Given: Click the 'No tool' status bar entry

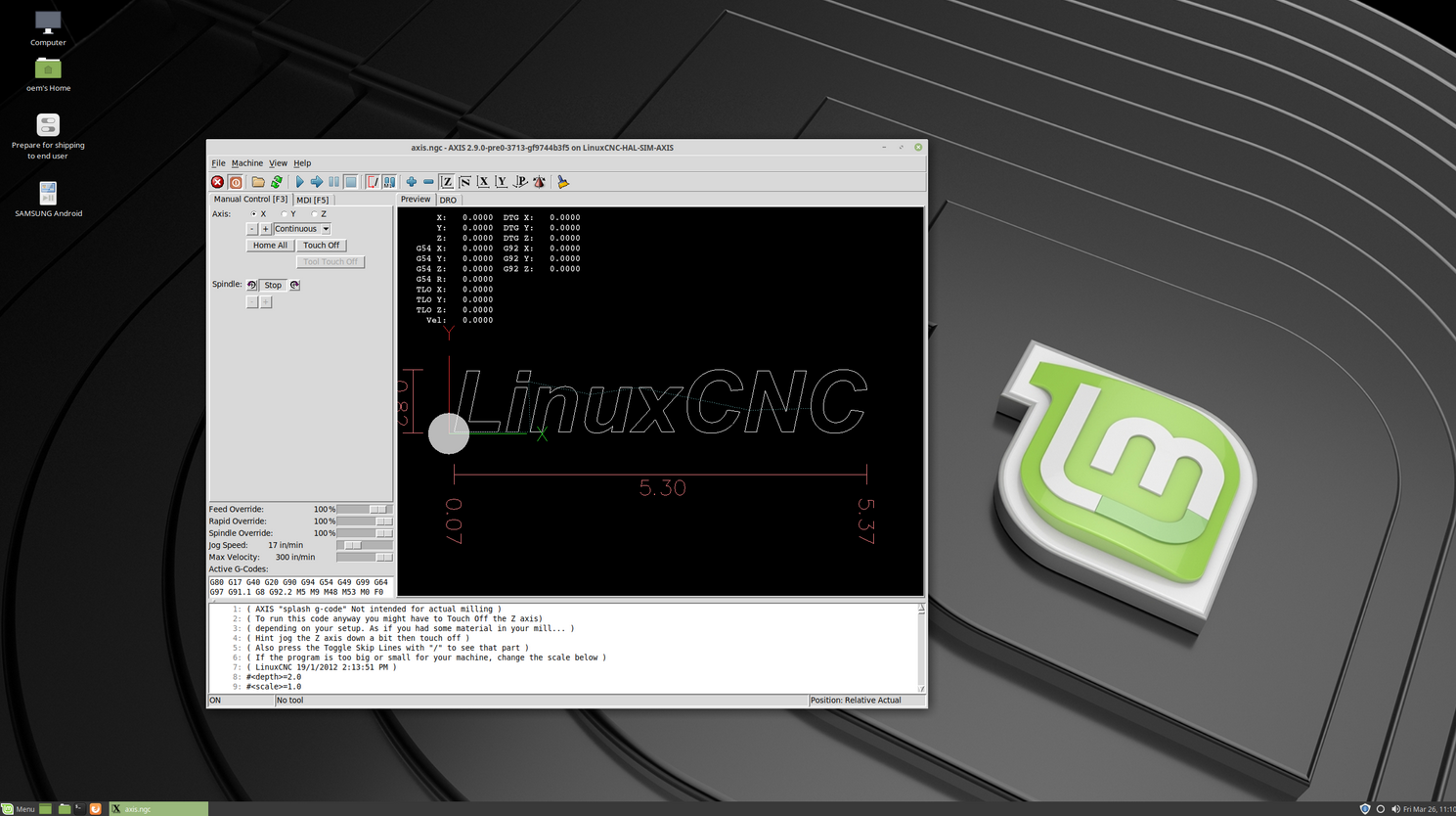Looking at the screenshot, I should pos(541,701).
